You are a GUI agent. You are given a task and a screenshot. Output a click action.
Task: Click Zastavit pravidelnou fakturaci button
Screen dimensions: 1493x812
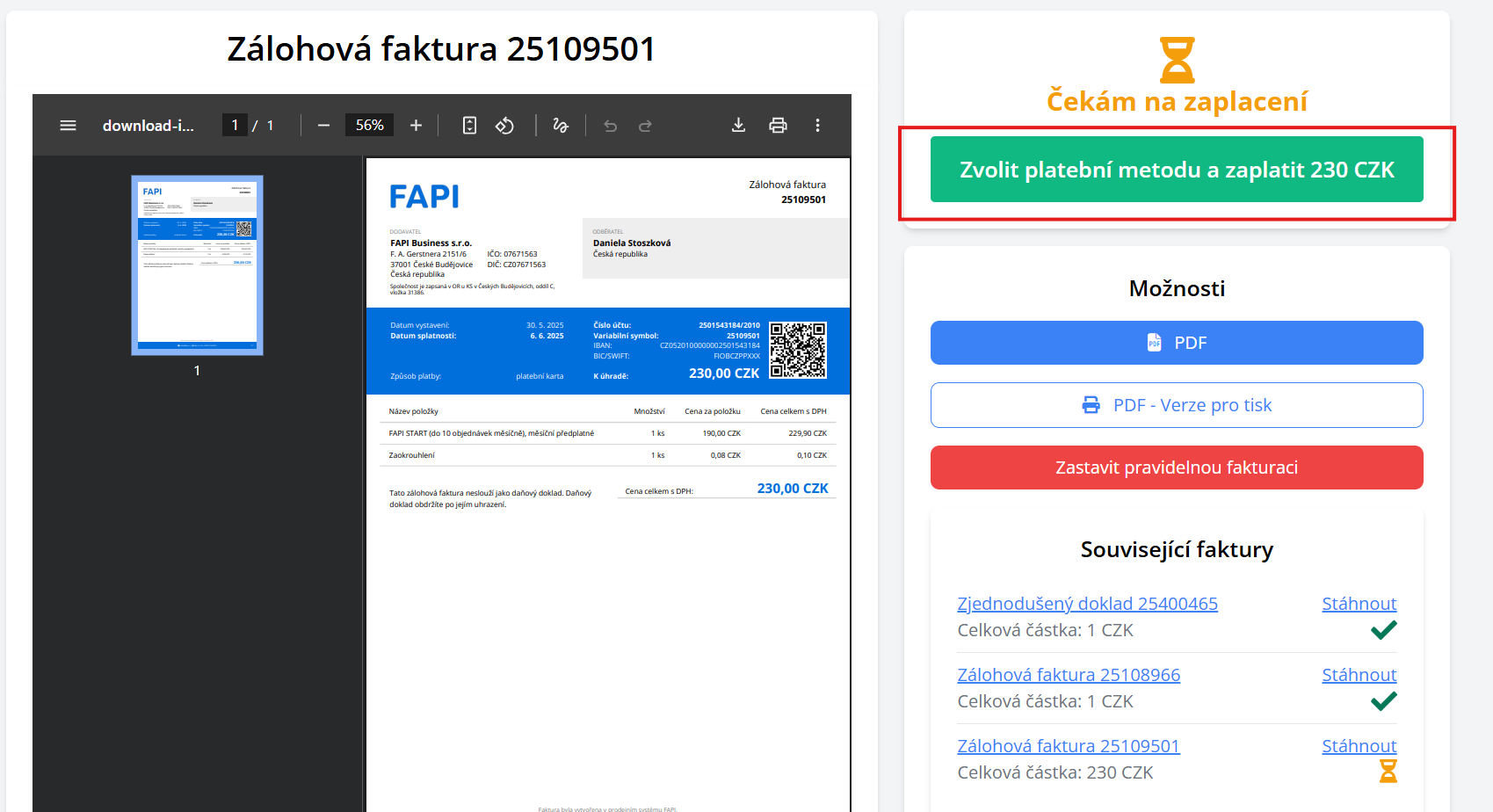(x=1177, y=468)
